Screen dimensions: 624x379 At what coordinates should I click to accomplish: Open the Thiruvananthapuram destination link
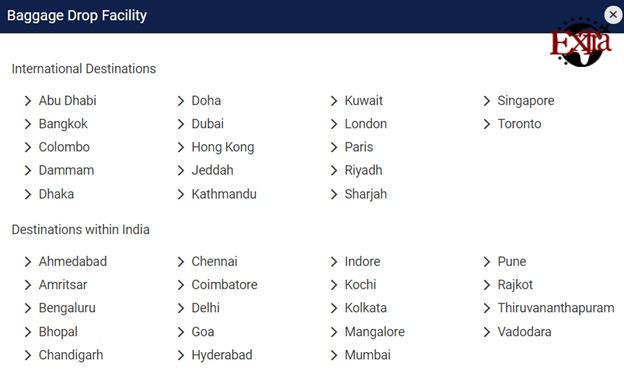[x=556, y=308]
